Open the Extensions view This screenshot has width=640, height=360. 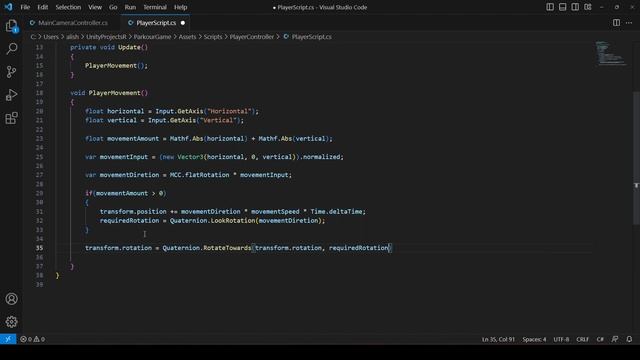pos(11,118)
